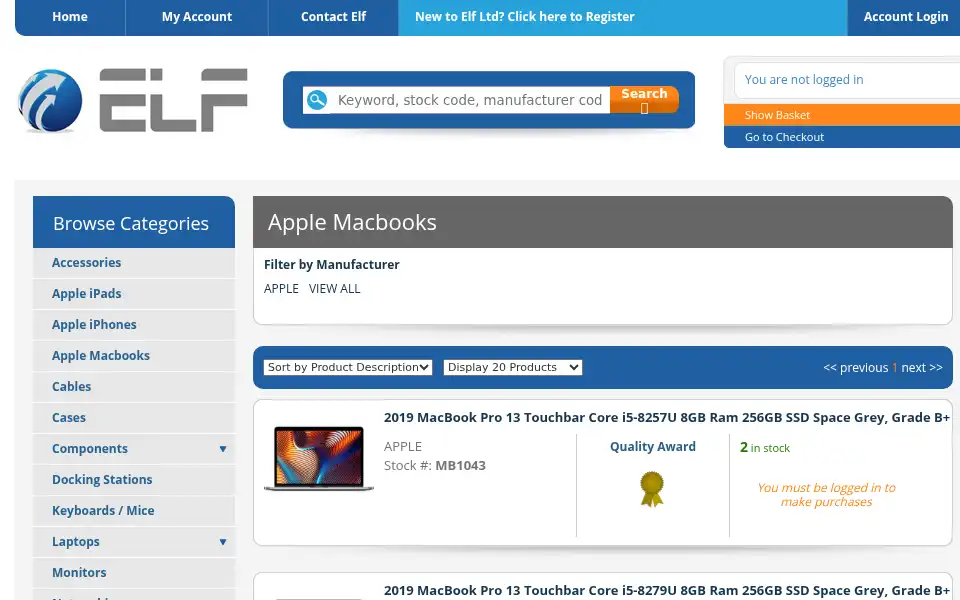Browse the Cables category
The height and width of the screenshot is (600, 960).
tap(134, 387)
